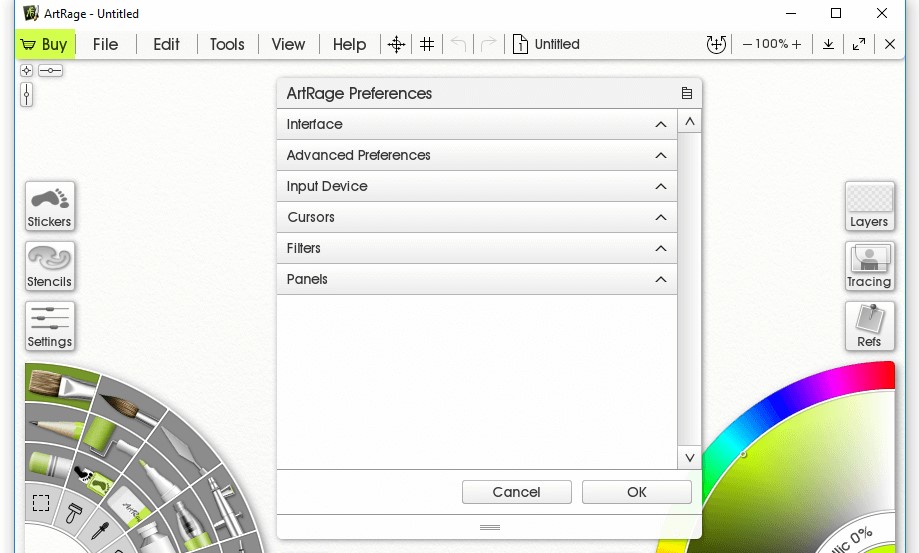Click the resize grip below dialog buttons
The width and height of the screenshot is (919, 553).
click(489, 527)
